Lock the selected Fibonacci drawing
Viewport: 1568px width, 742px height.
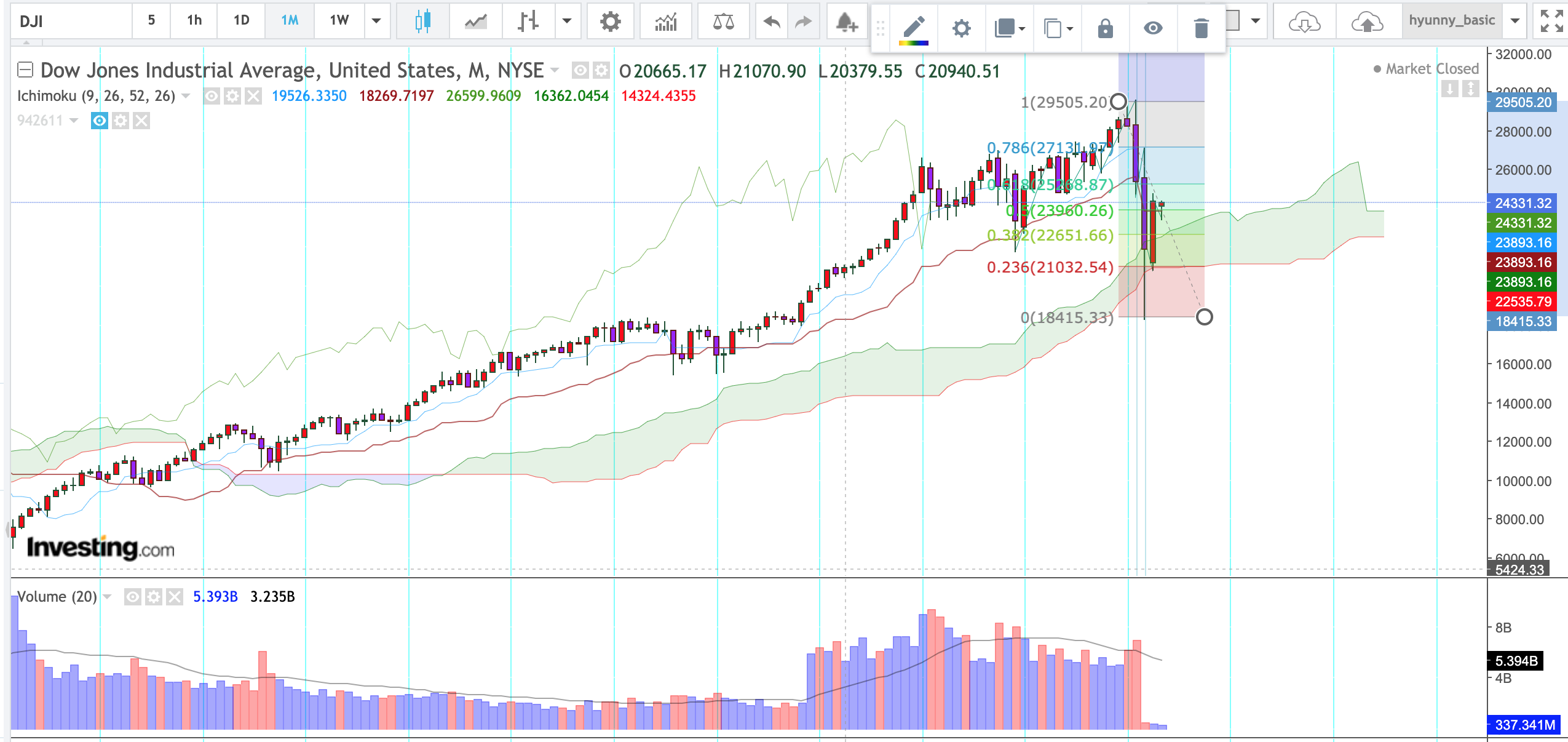[x=1105, y=28]
